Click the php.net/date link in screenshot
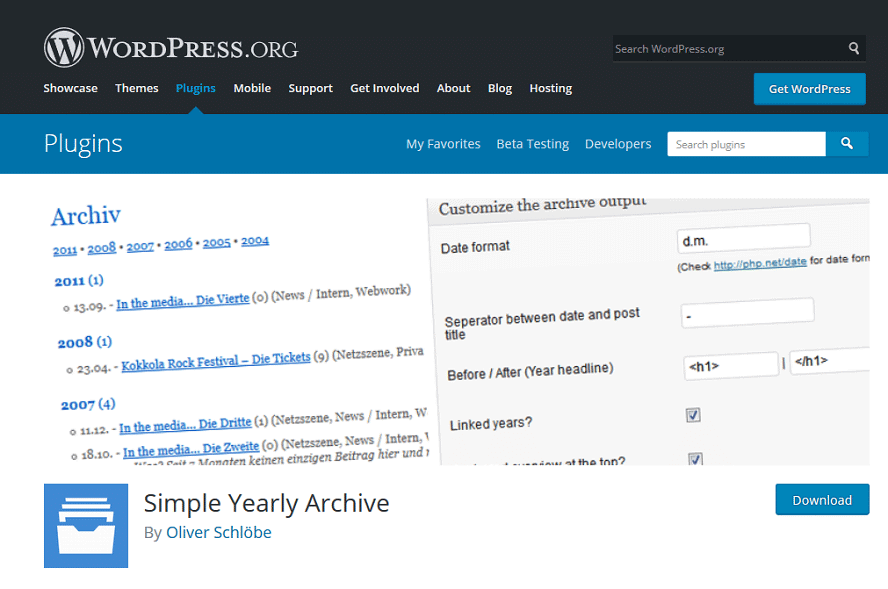 (x=760, y=263)
